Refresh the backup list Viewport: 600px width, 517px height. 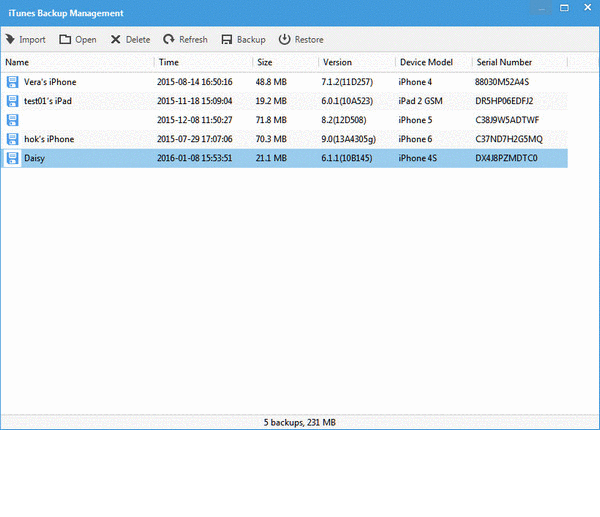coord(169,40)
